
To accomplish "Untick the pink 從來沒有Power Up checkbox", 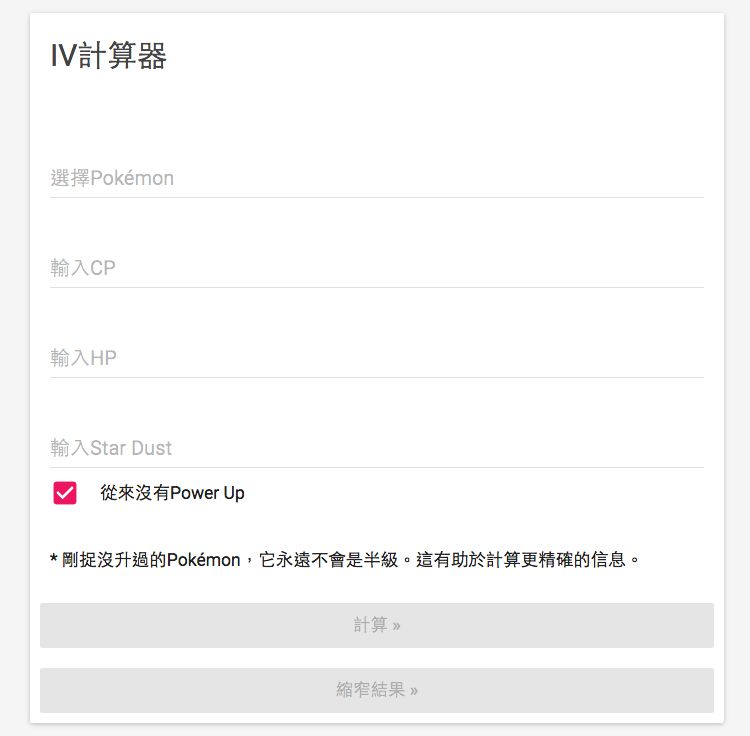I will [x=65, y=493].
